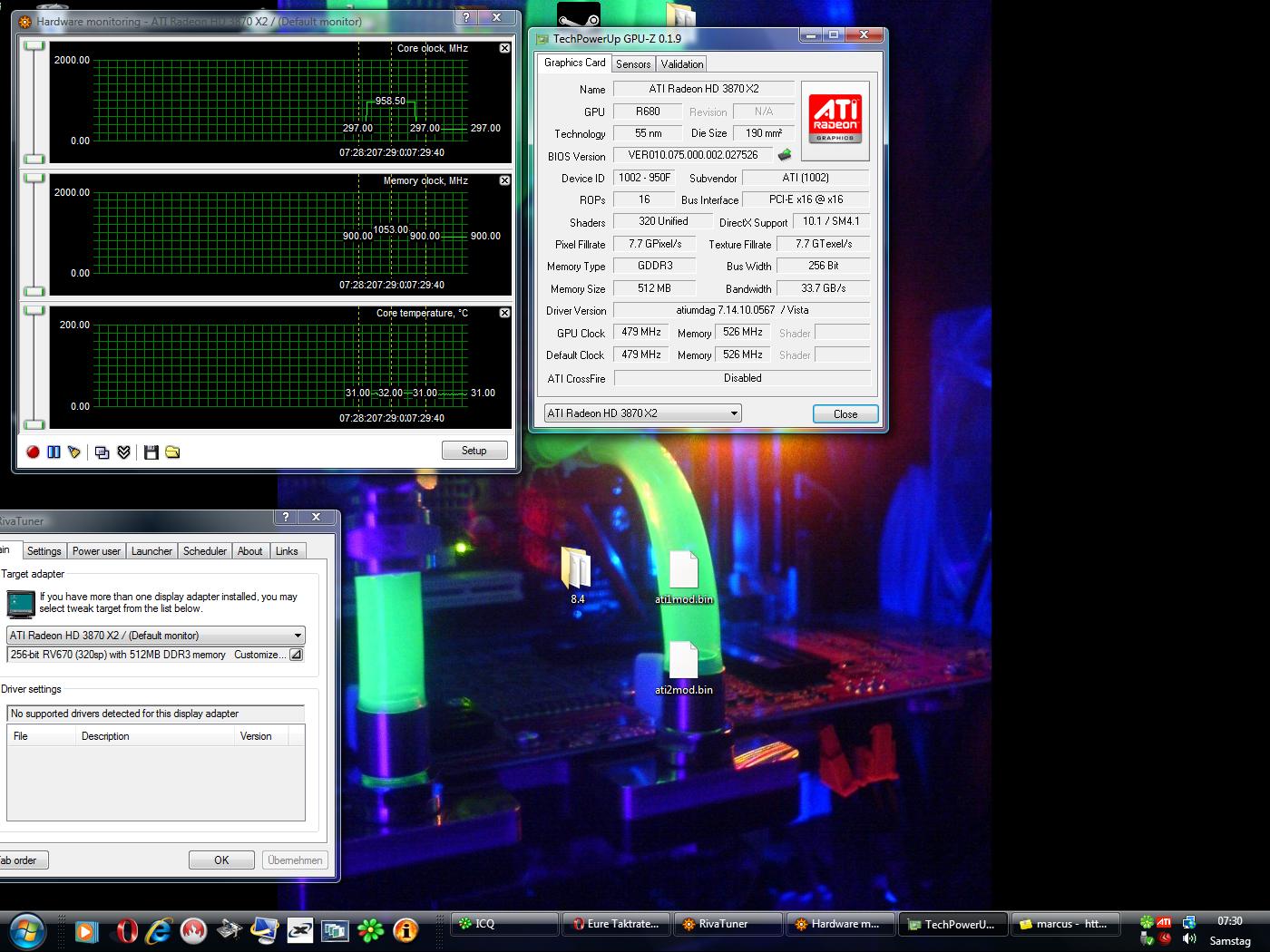The height and width of the screenshot is (952, 1270).
Task: Click the Core clock graph bottom slider handle
Action: pyautogui.click(x=34, y=160)
